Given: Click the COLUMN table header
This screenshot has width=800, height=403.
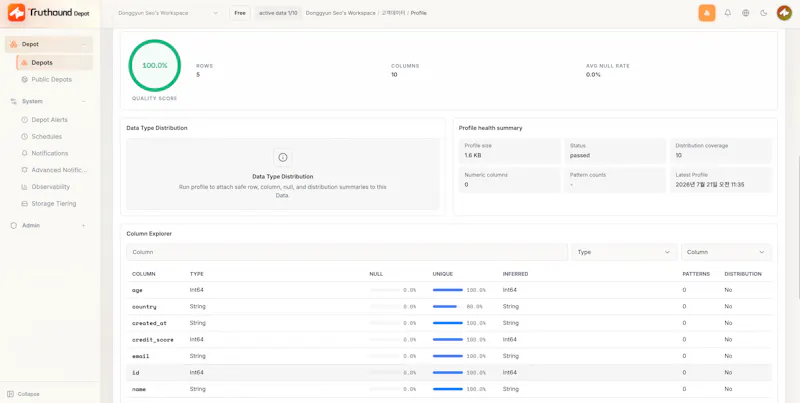Looking at the screenshot, I should (x=143, y=274).
